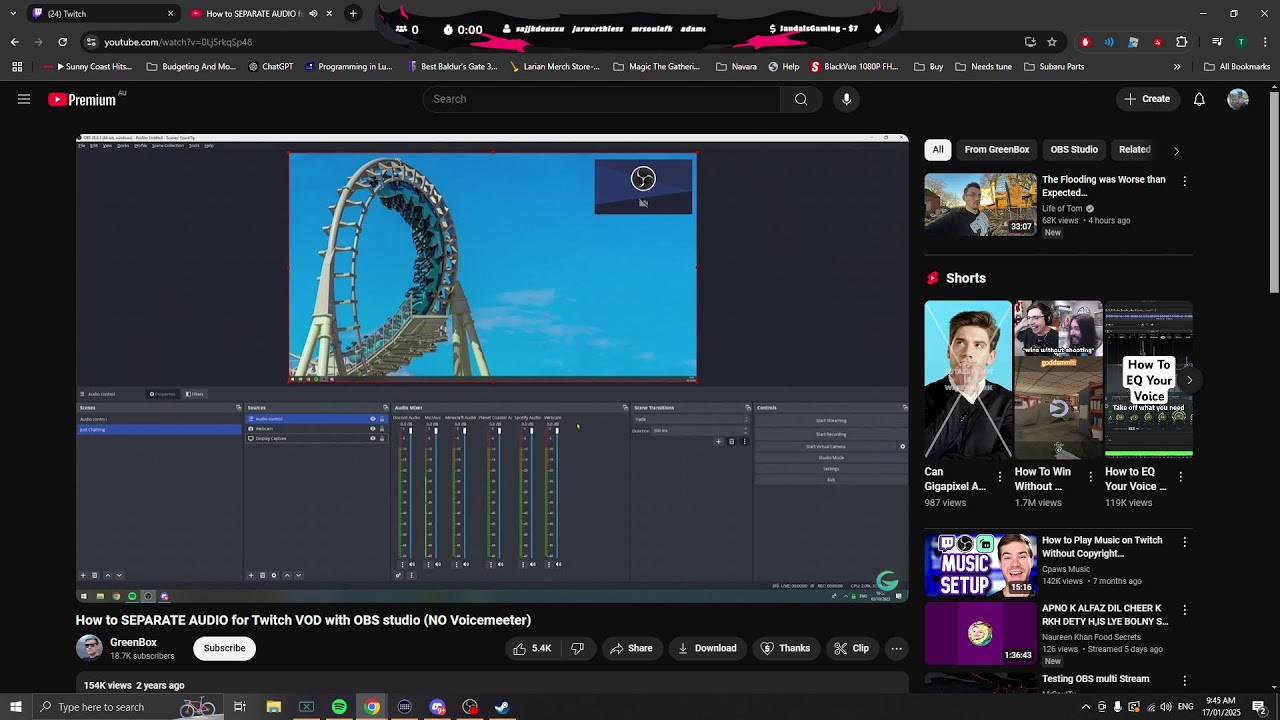Open the Chrome profile T avatar
The height and width of the screenshot is (720, 1280).
click(x=1241, y=42)
